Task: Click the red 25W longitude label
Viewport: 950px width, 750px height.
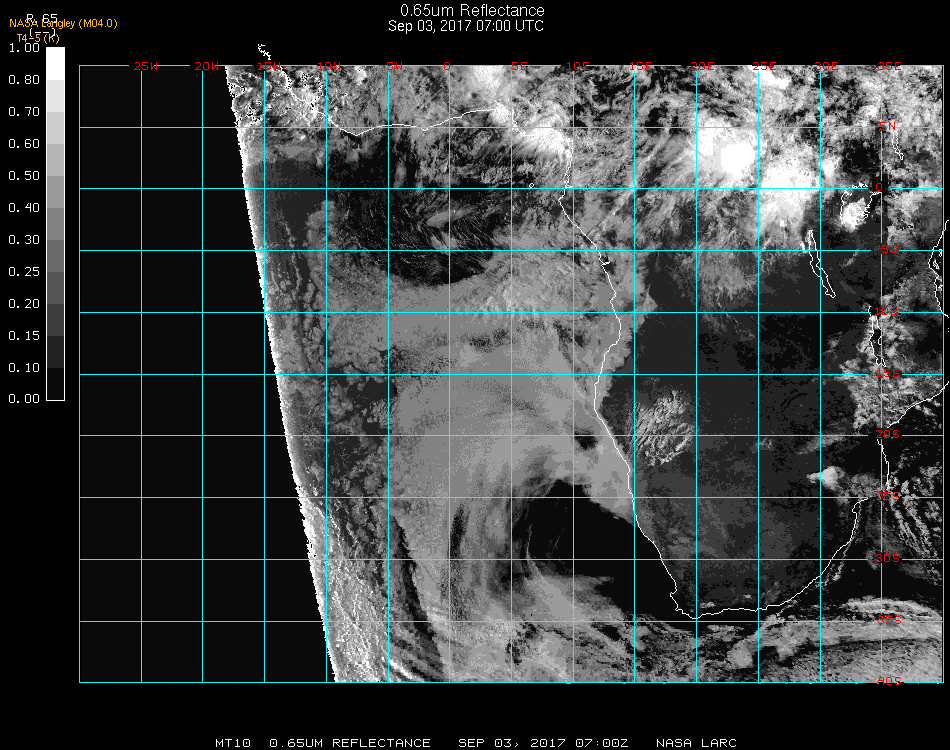Action: pyautogui.click(x=146, y=66)
